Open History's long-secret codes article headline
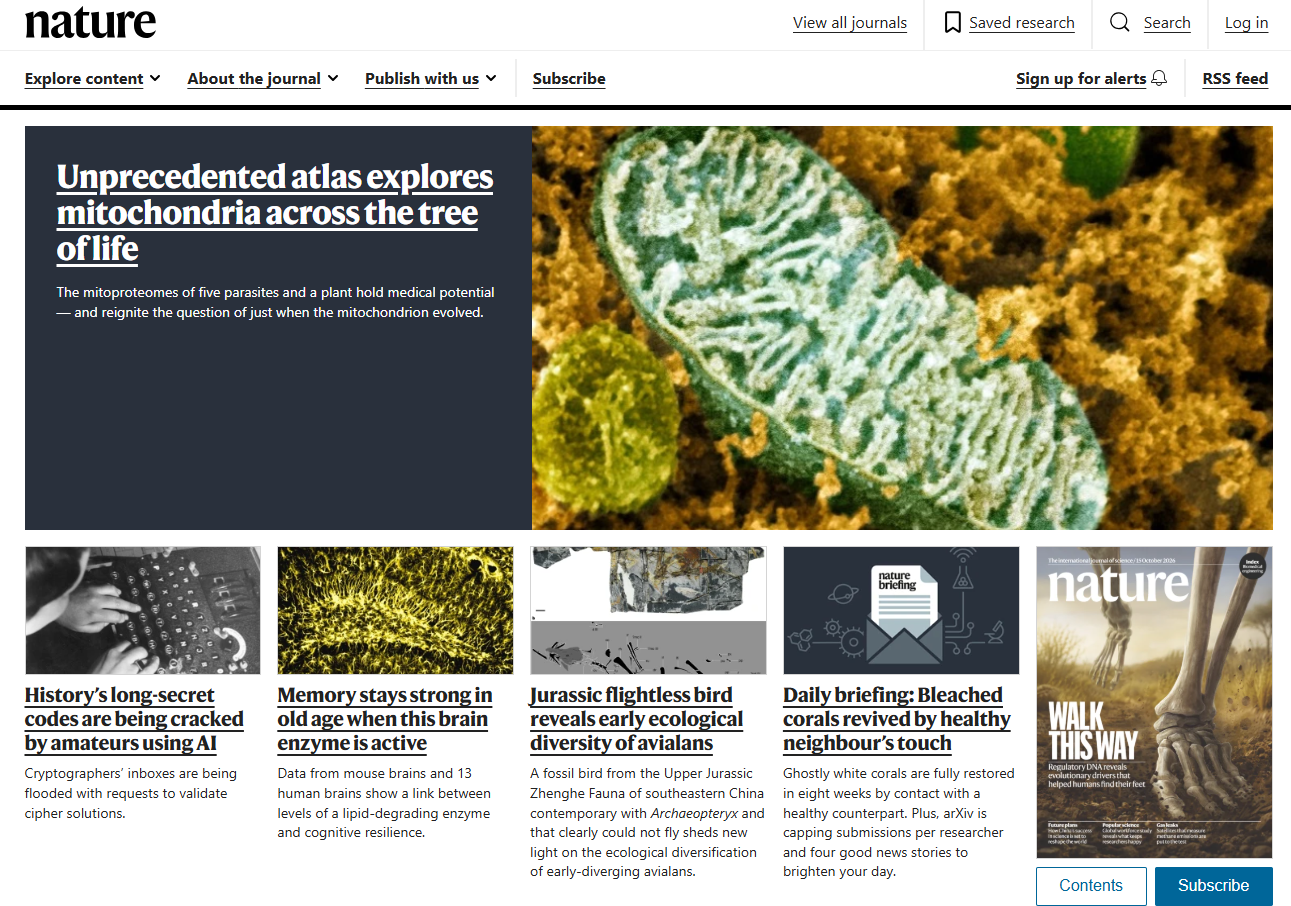 134,719
